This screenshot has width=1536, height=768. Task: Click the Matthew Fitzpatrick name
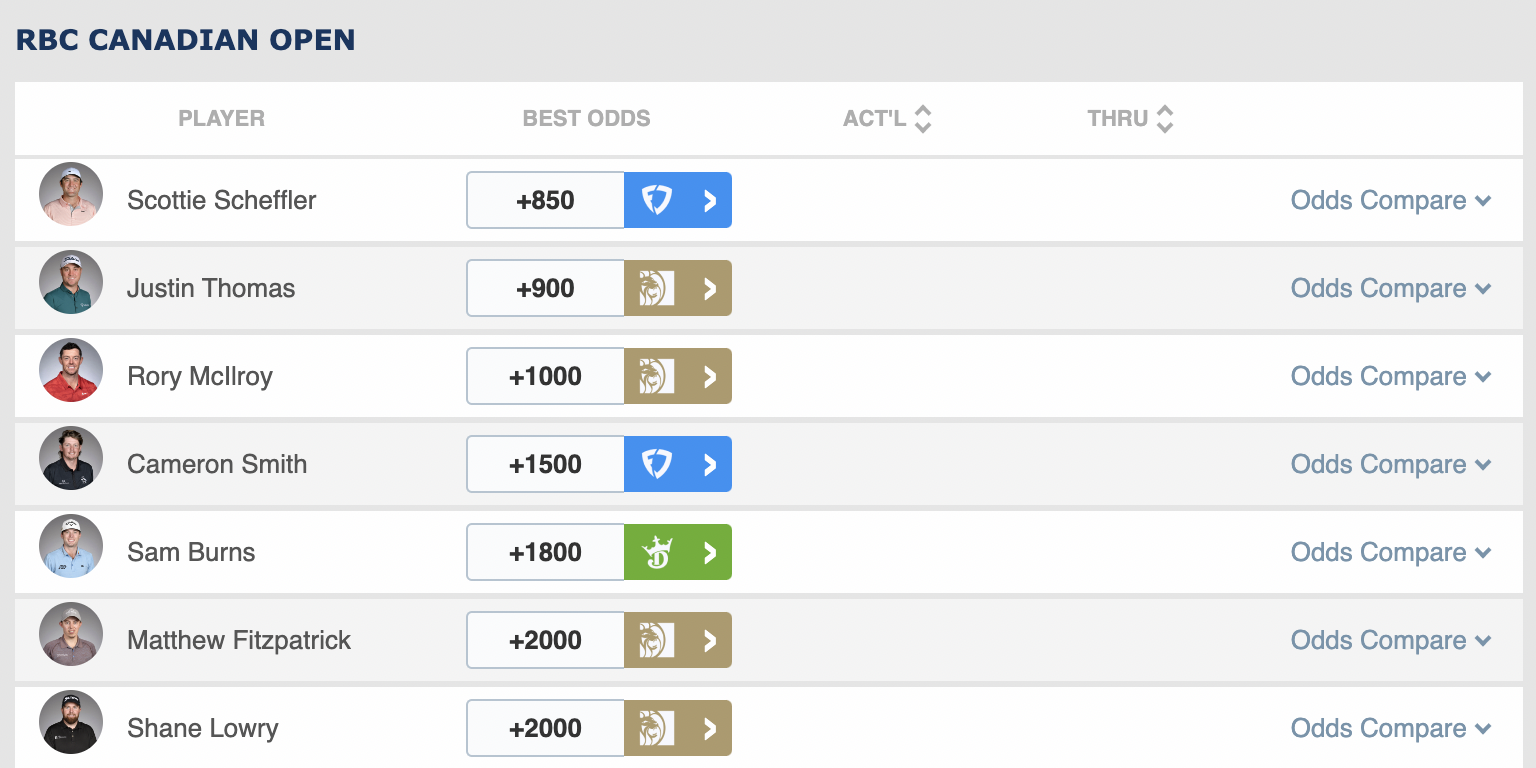point(239,640)
